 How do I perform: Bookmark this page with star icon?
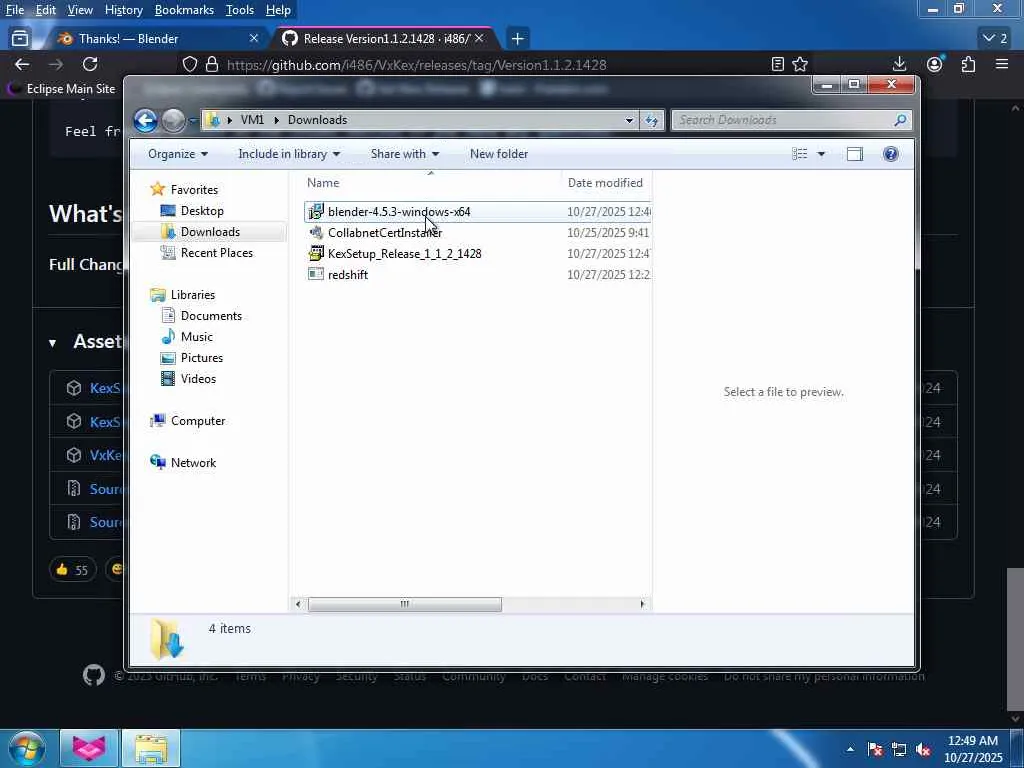(x=800, y=64)
